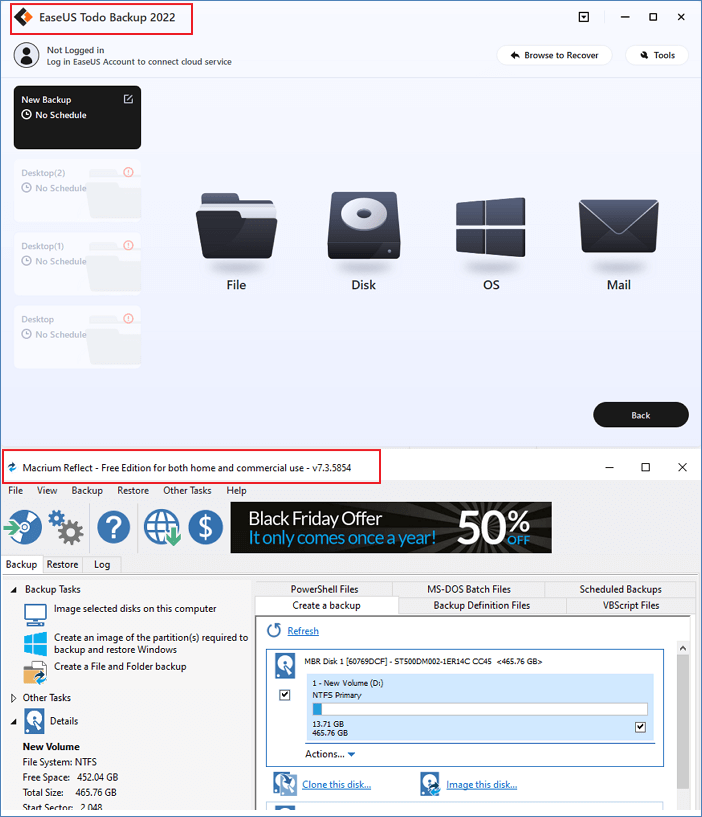Click File and Folder backup icon
This screenshot has width=702, height=817.
[x=35, y=672]
